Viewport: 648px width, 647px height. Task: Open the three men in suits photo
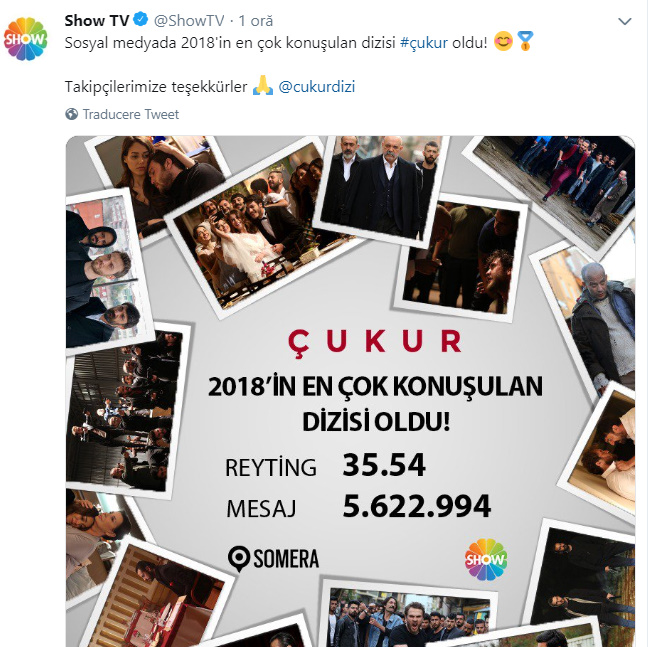tap(380, 190)
